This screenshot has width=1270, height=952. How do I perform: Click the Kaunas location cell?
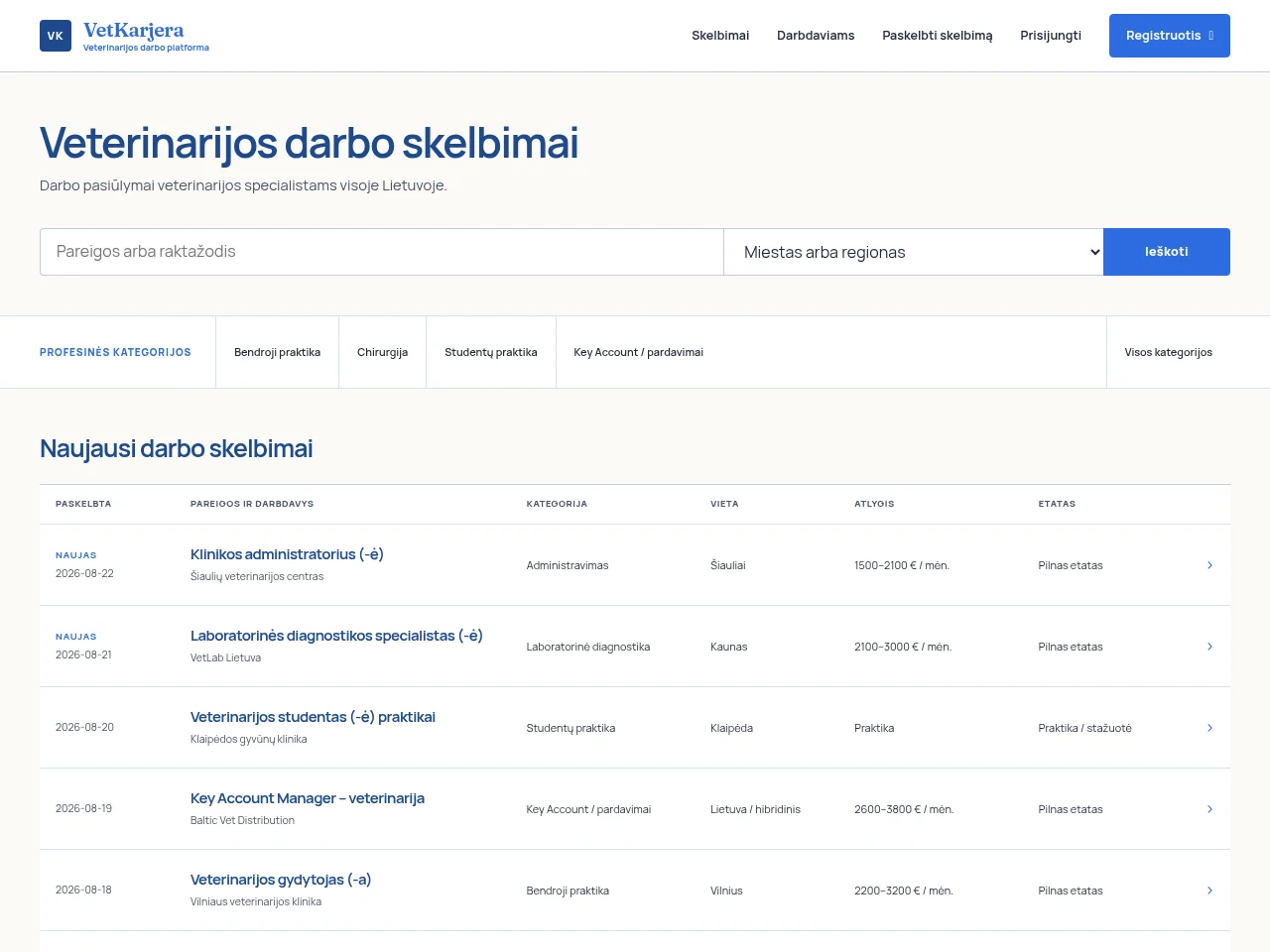click(x=729, y=647)
